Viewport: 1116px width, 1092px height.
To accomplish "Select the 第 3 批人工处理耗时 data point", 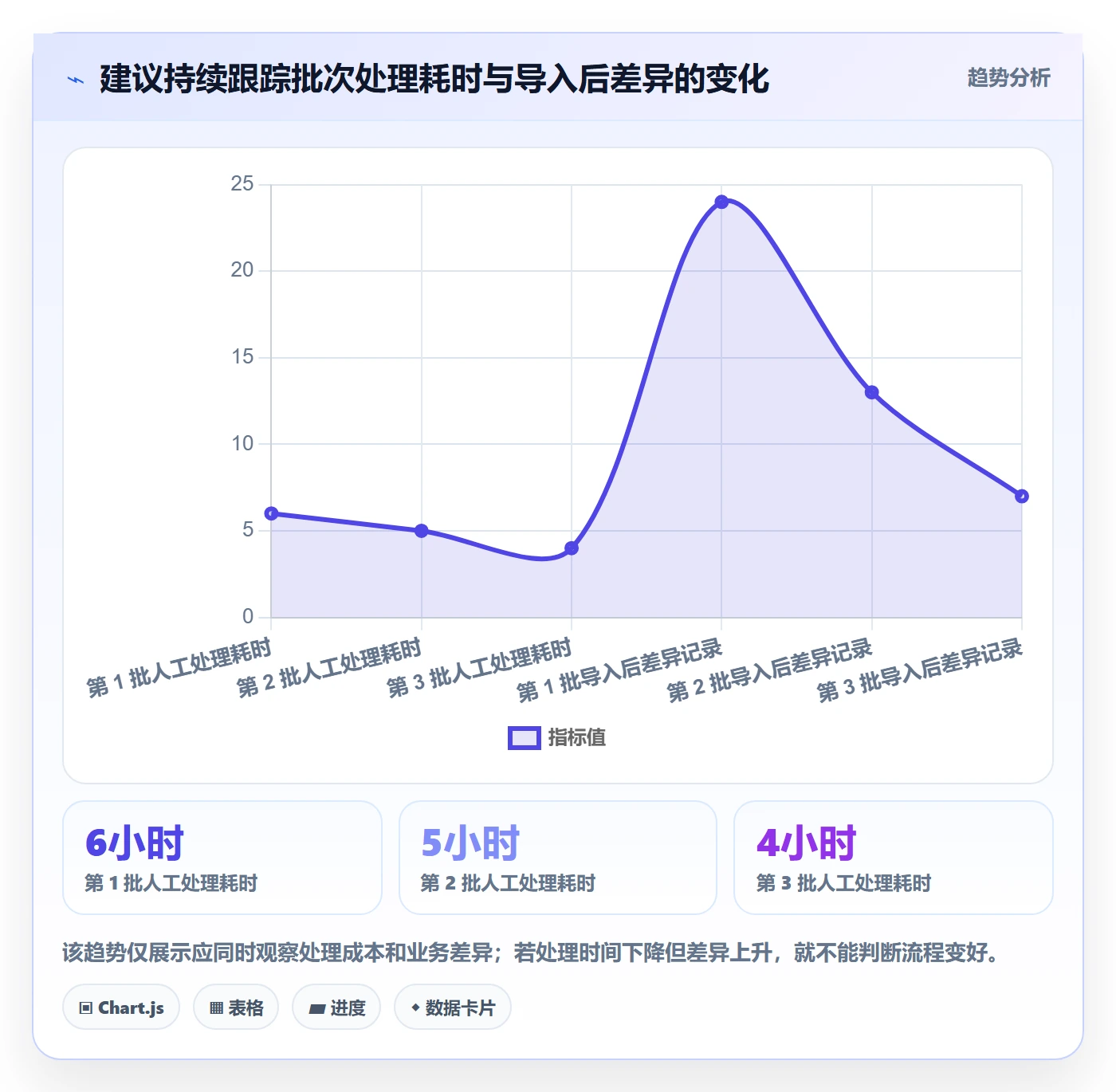I will [572, 548].
